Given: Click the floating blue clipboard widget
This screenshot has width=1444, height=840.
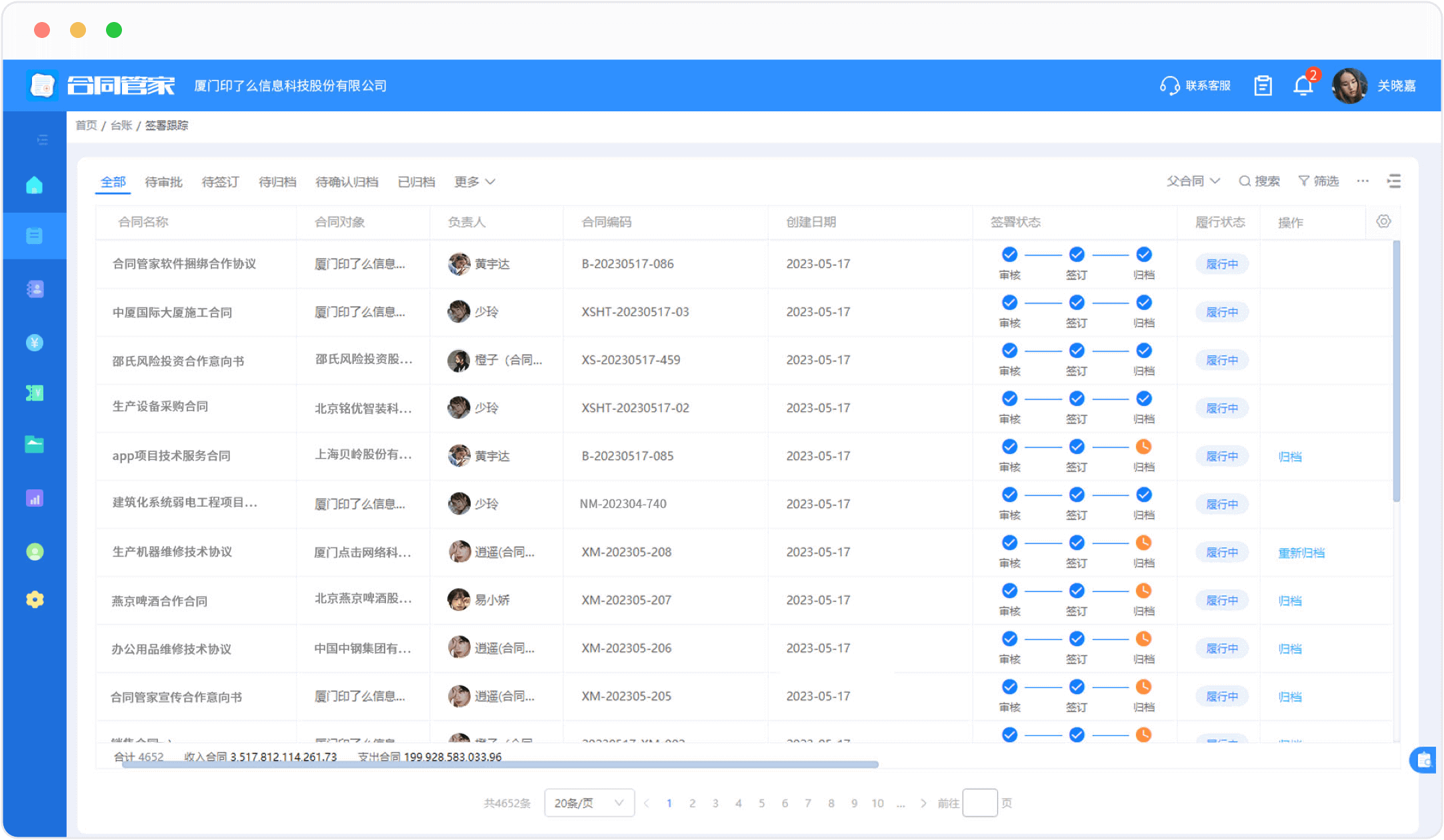Looking at the screenshot, I should tap(1424, 760).
